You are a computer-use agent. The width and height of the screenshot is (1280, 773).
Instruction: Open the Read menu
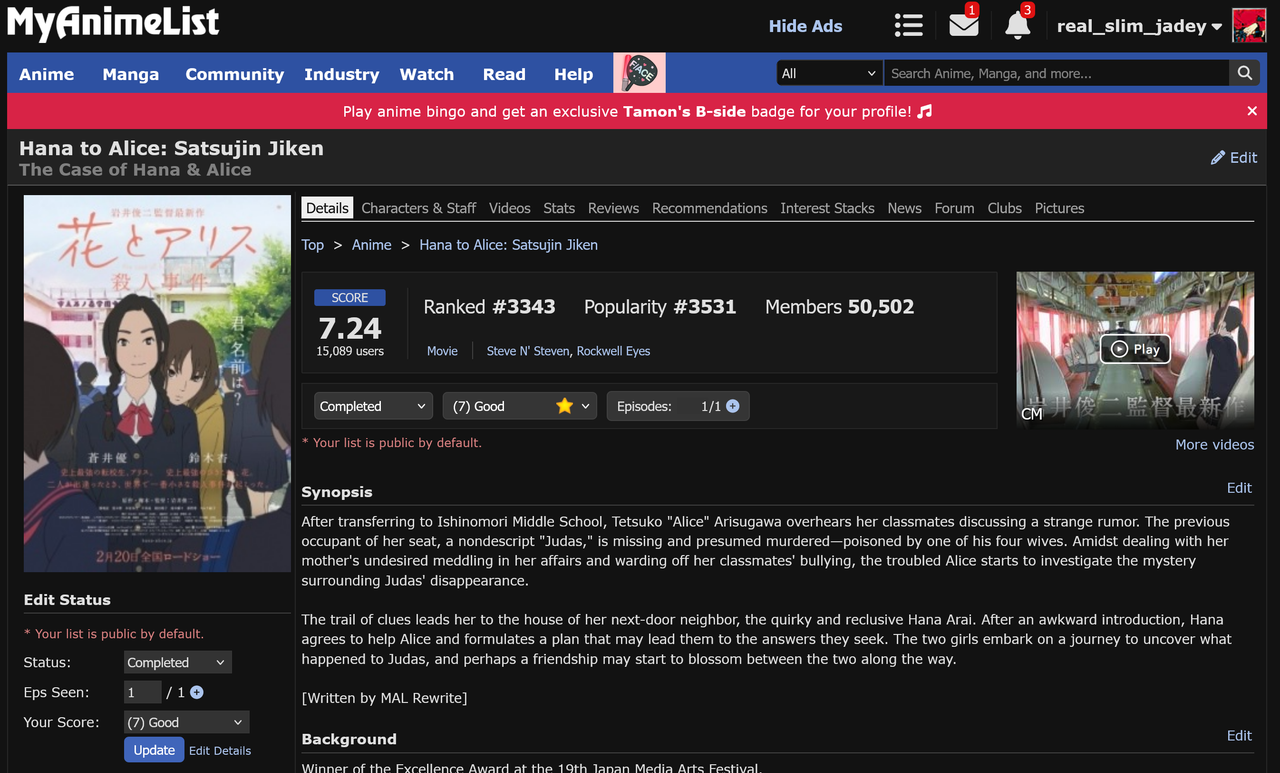tap(504, 74)
